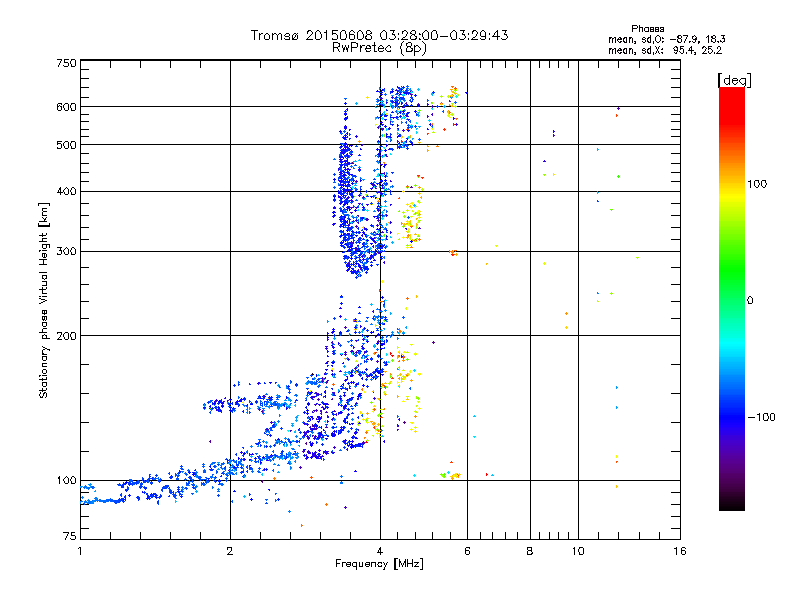Click the 300 height axis tick label

pyautogui.click(x=67, y=252)
